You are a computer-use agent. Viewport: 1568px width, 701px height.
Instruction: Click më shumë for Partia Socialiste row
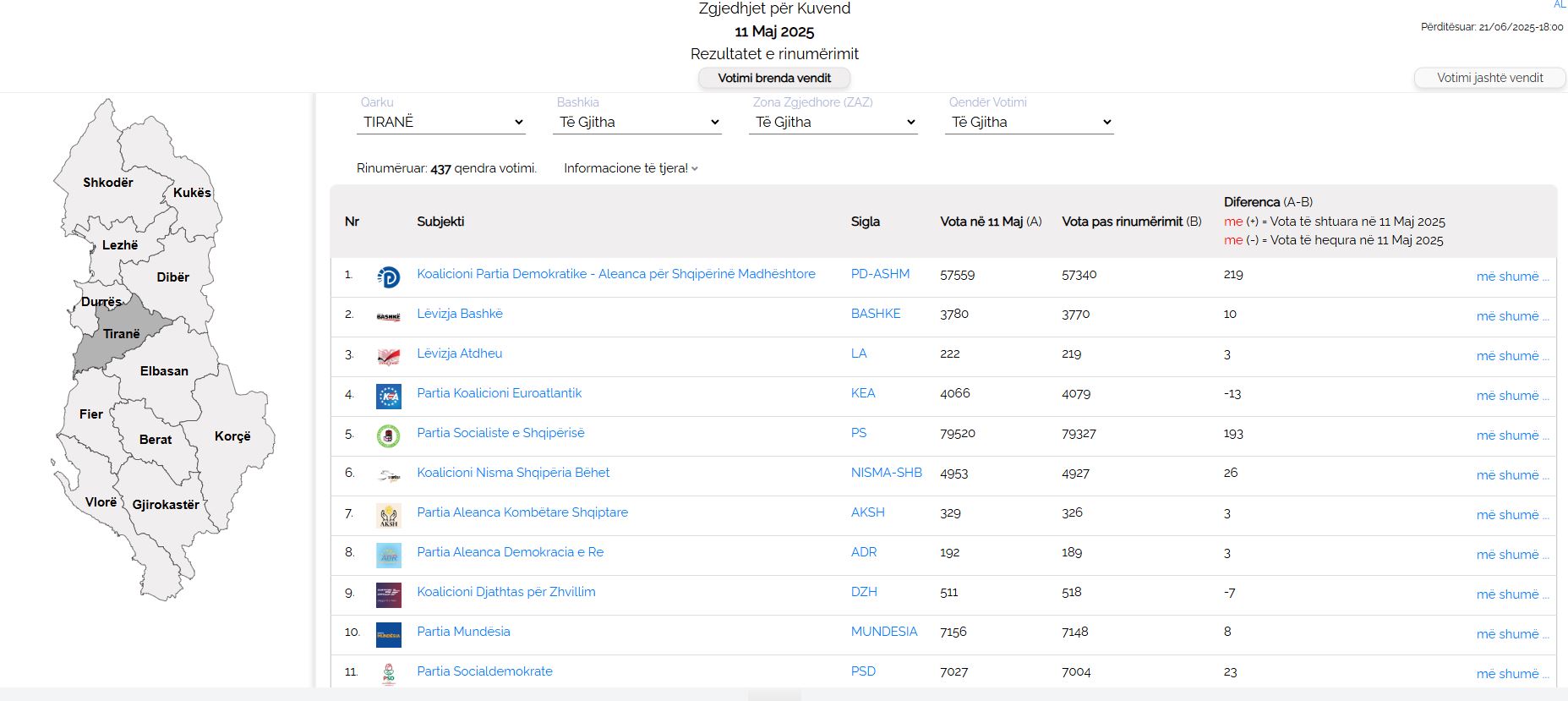(x=1511, y=435)
